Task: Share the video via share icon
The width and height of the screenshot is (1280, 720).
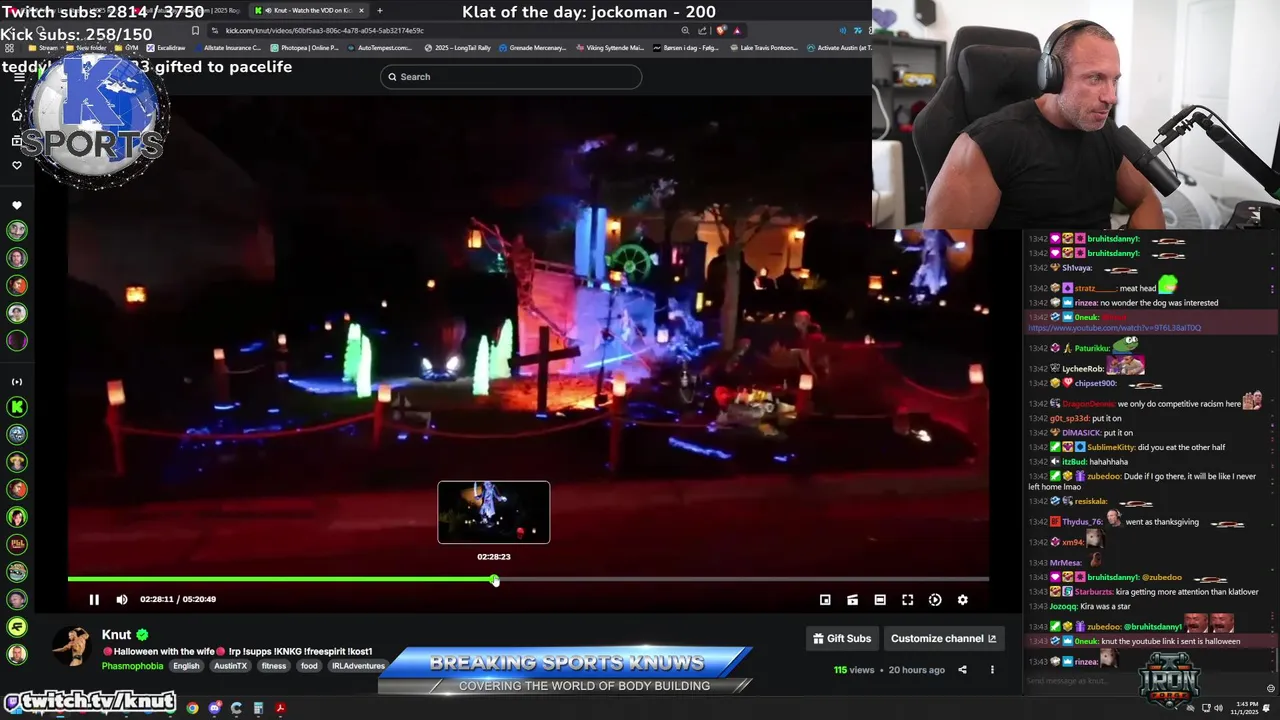Action: (962, 670)
